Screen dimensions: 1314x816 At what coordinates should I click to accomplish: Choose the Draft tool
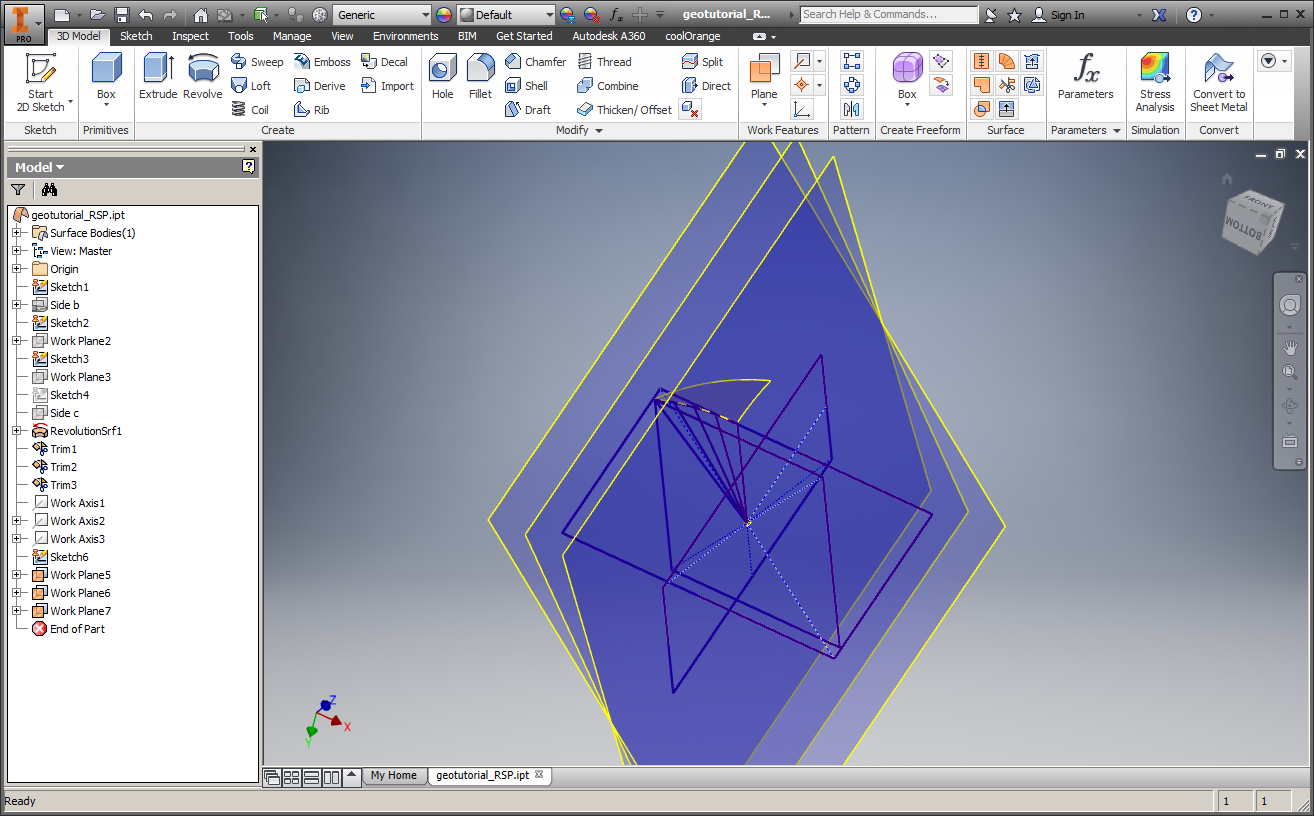tap(527, 110)
